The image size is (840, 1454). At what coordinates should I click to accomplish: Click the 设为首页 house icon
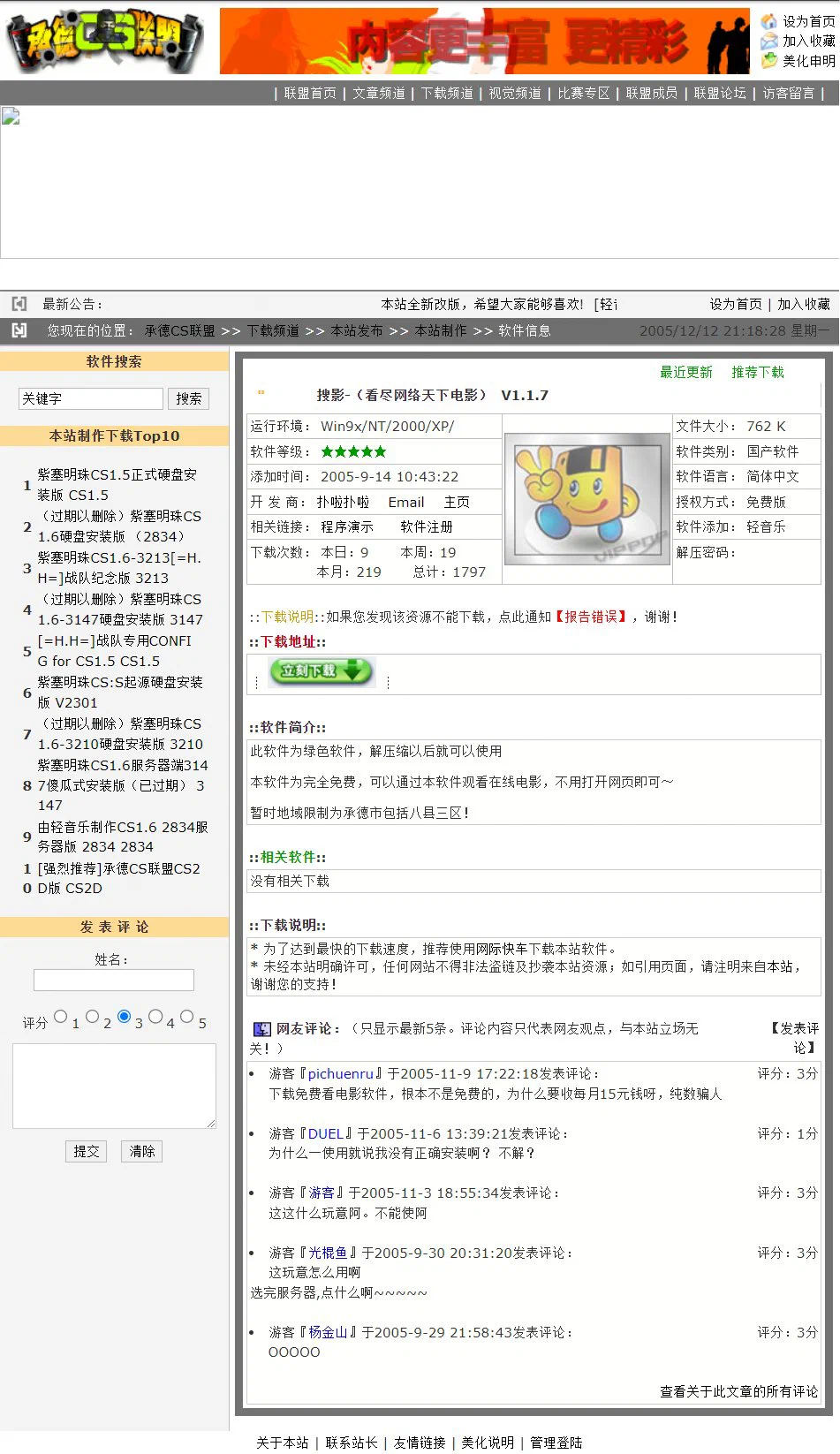click(x=769, y=20)
